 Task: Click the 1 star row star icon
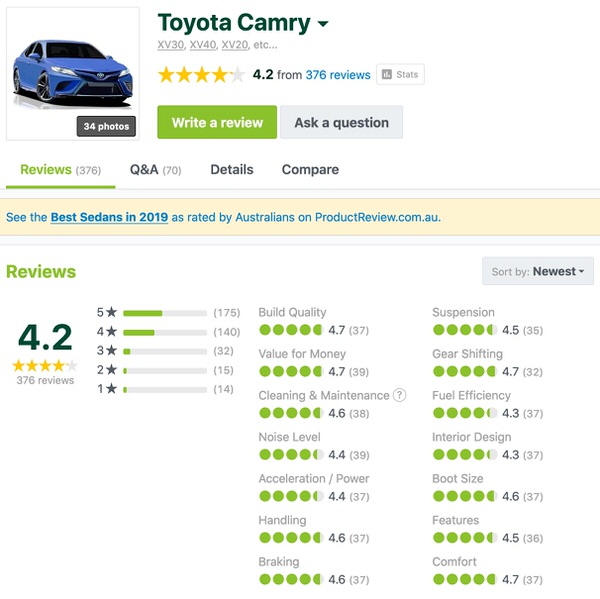[111, 388]
